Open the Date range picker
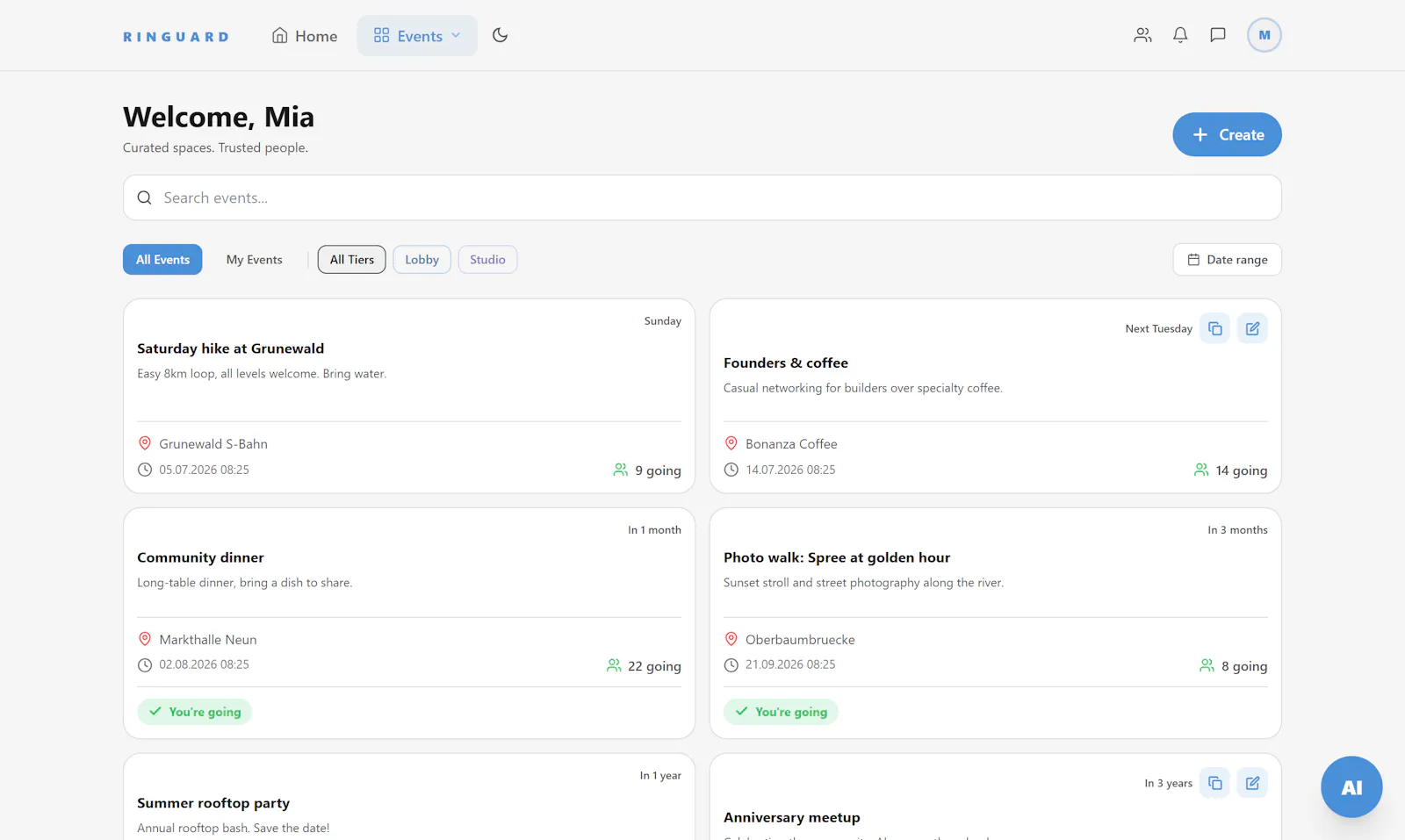This screenshot has height=840, width=1405. click(x=1227, y=260)
